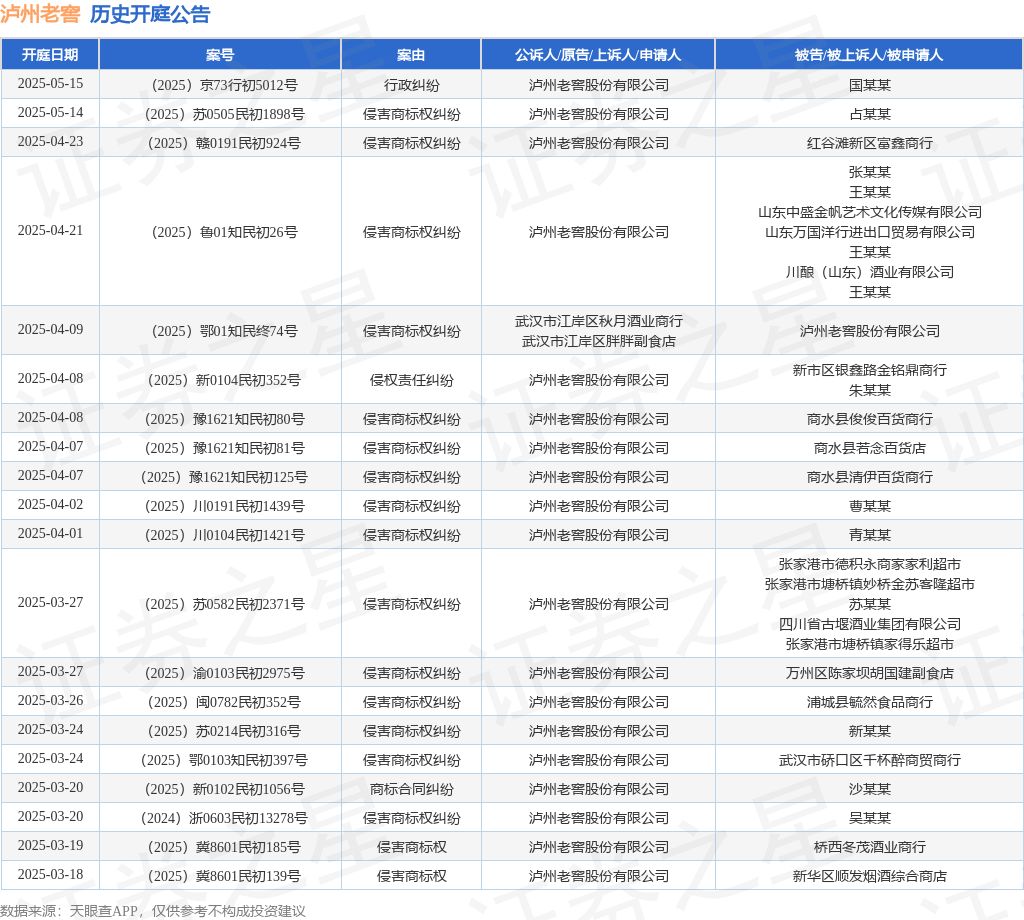The height and width of the screenshot is (920, 1024).
Task: Click defendant 浦城县毓然食品商行
Action: pos(869,703)
